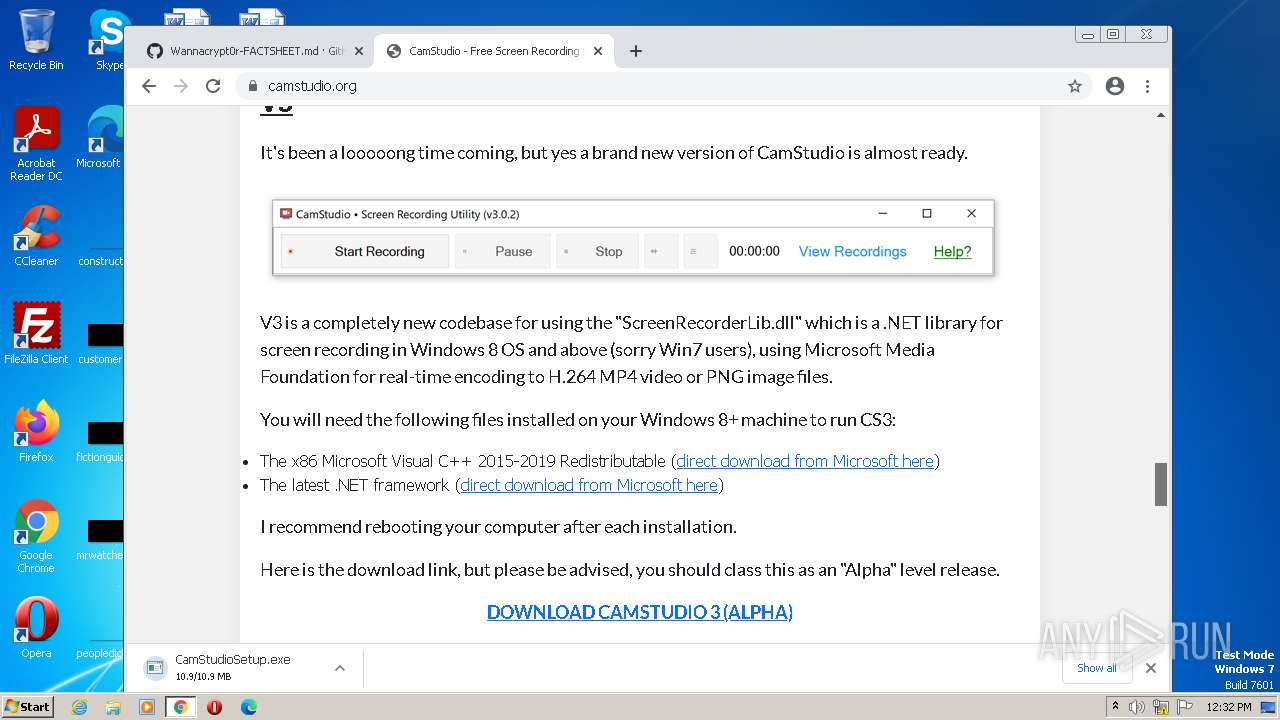The image size is (1280, 720).
Task: Click the camstudio.org address bar
Action: 655,86
